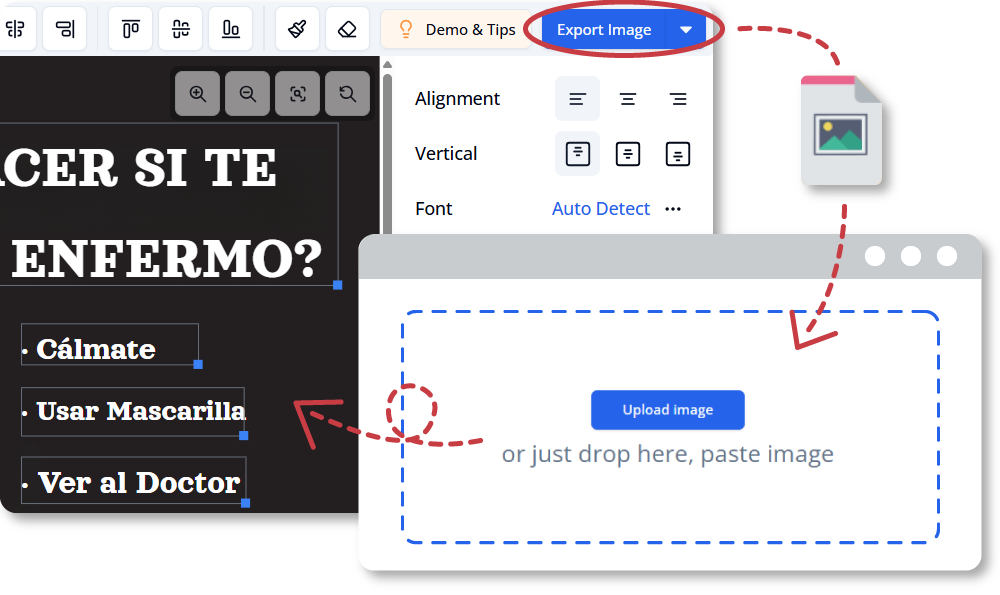
Task: Select the align bottom edges icon
Action: [231, 29]
